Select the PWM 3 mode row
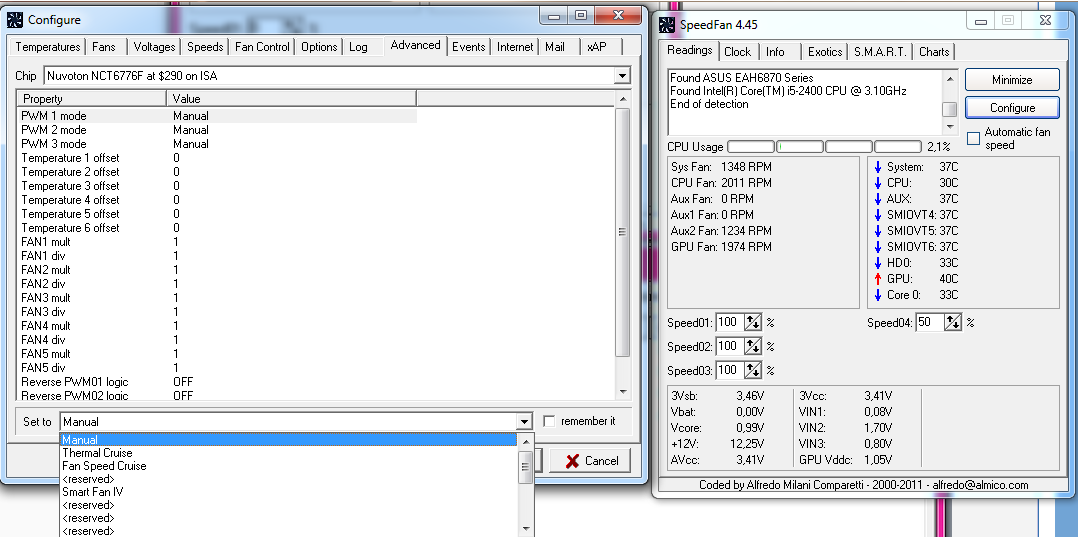Image resolution: width=1078 pixels, height=537 pixels. coord(217,144)
